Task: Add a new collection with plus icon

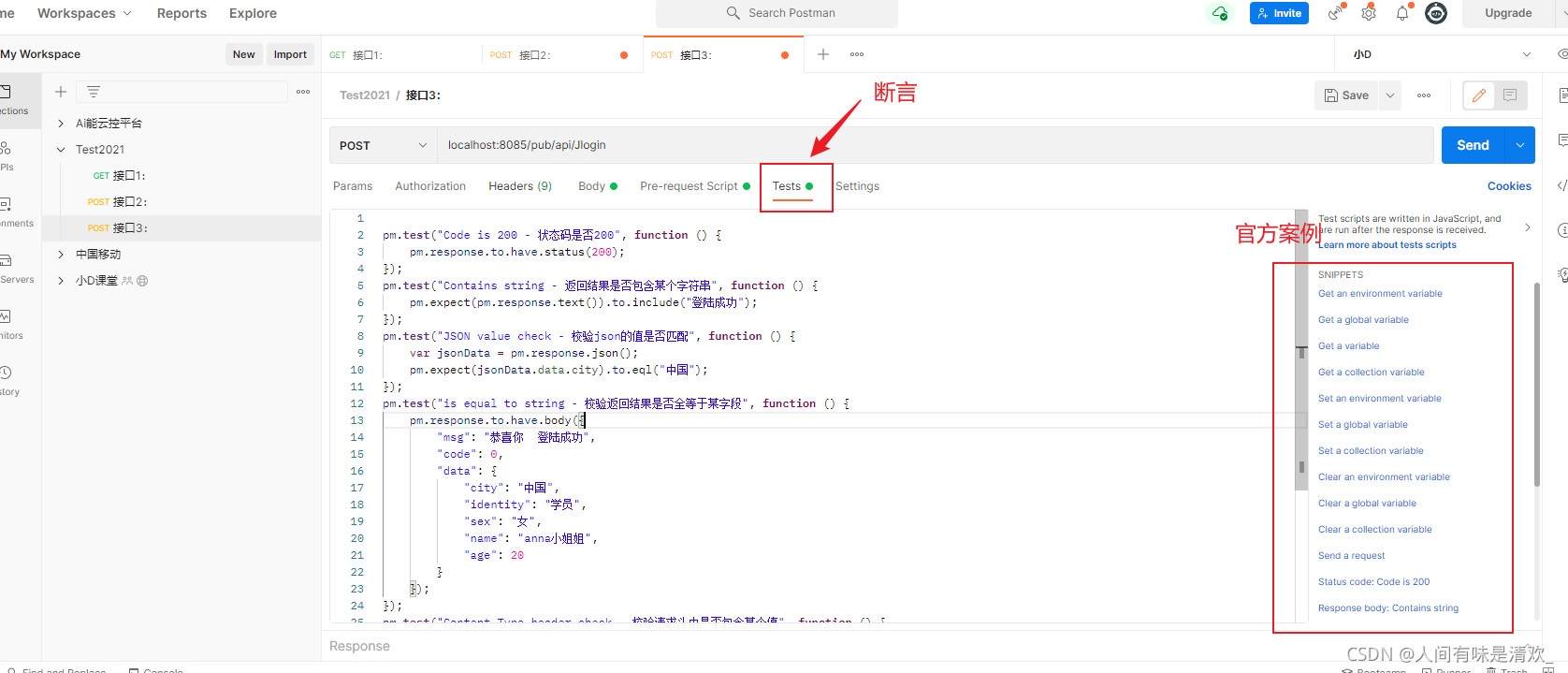Action: [x=61, y=92]
